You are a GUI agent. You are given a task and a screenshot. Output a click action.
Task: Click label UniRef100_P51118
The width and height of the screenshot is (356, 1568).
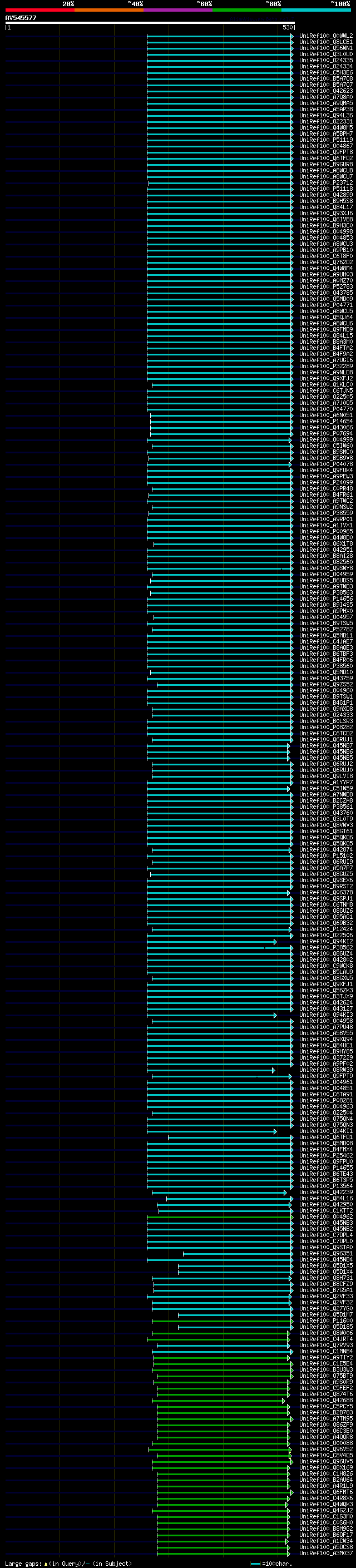(326, 189)
